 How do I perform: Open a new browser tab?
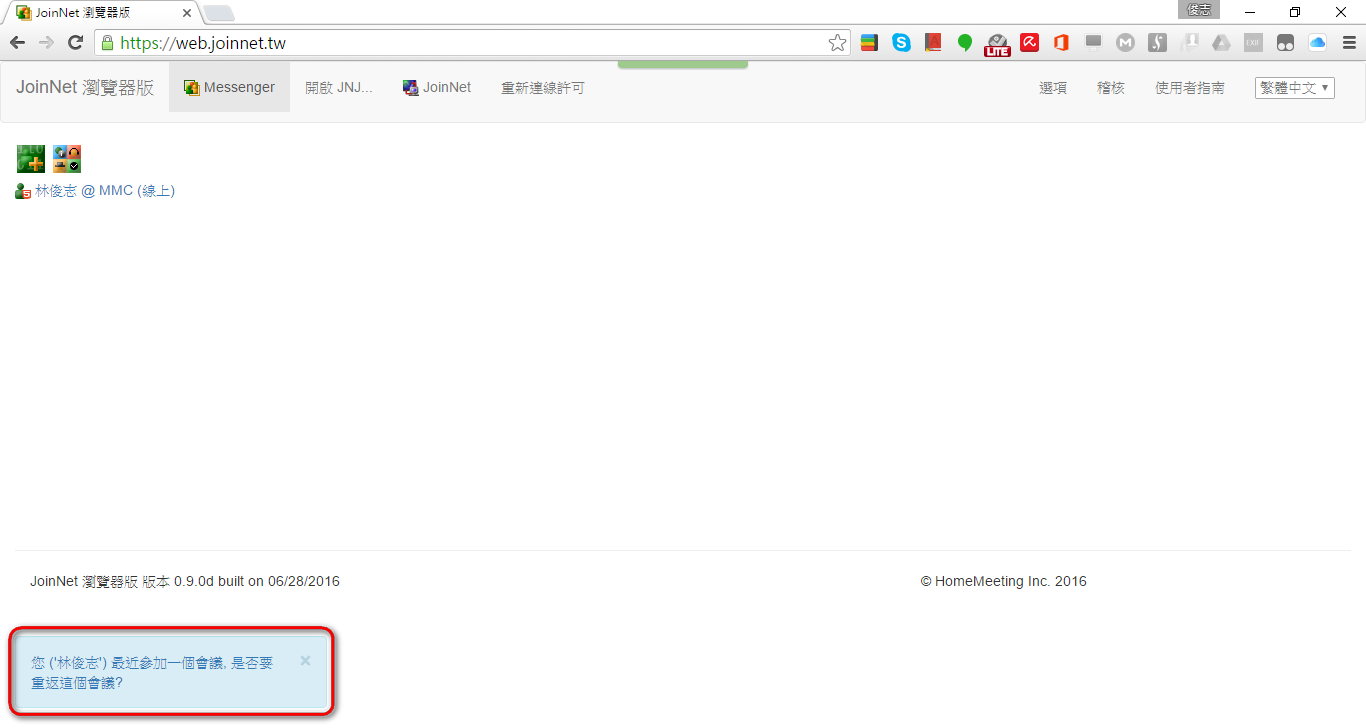click(219, 13)
